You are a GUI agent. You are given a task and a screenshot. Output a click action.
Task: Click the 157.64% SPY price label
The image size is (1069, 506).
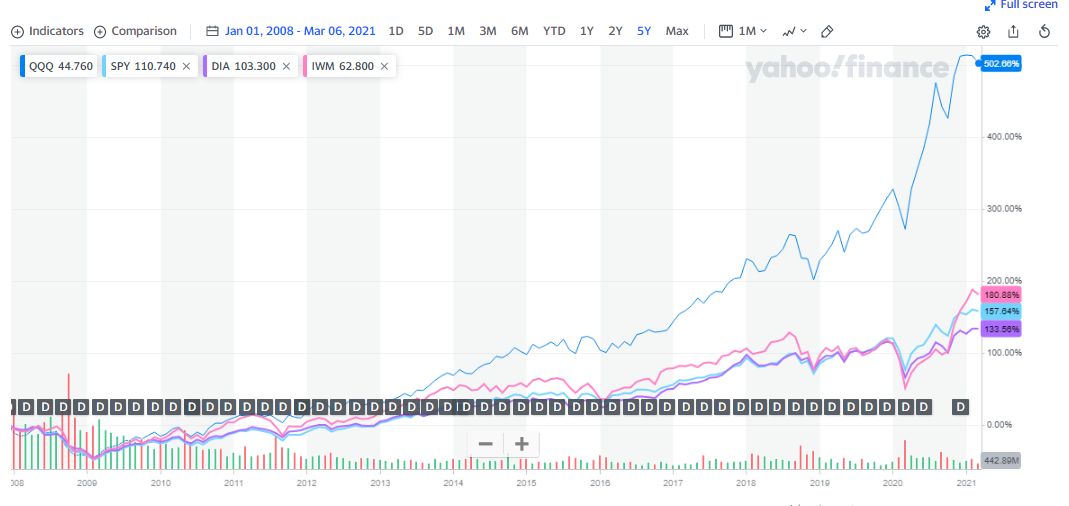coord(1001,311)
